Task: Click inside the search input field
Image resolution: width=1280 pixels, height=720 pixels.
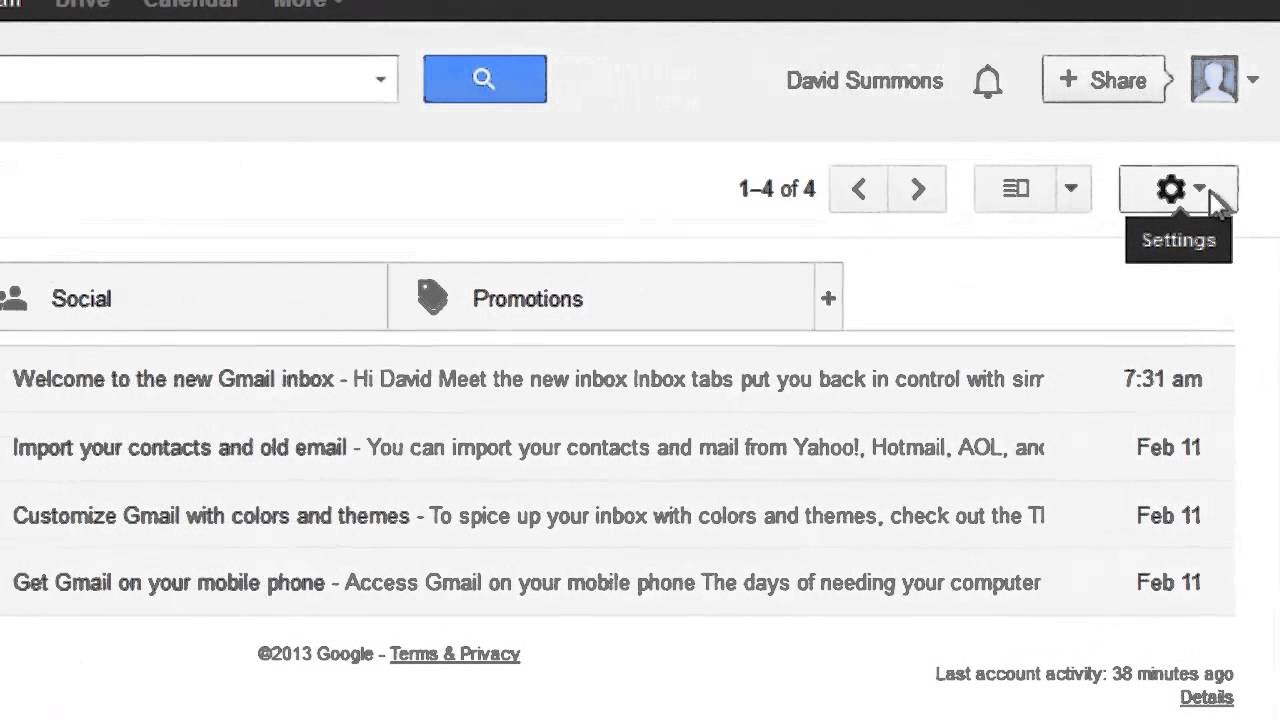Action: pyautogui.click(x=180, y=80)
